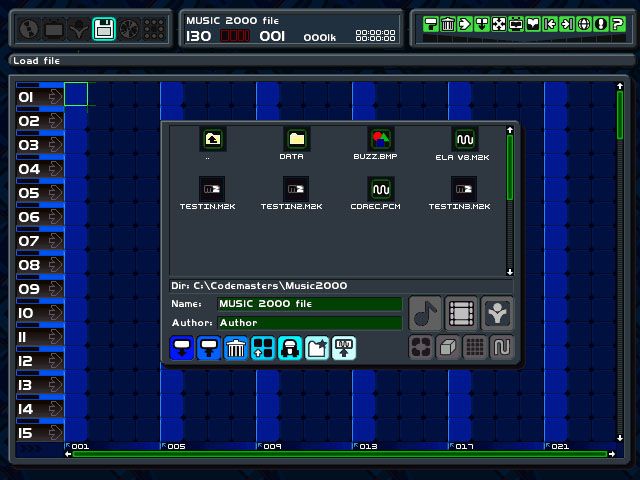The image size is (640, 480).
Task: Select the COREC.PCM waveform file
Action: tap(380, 189)
